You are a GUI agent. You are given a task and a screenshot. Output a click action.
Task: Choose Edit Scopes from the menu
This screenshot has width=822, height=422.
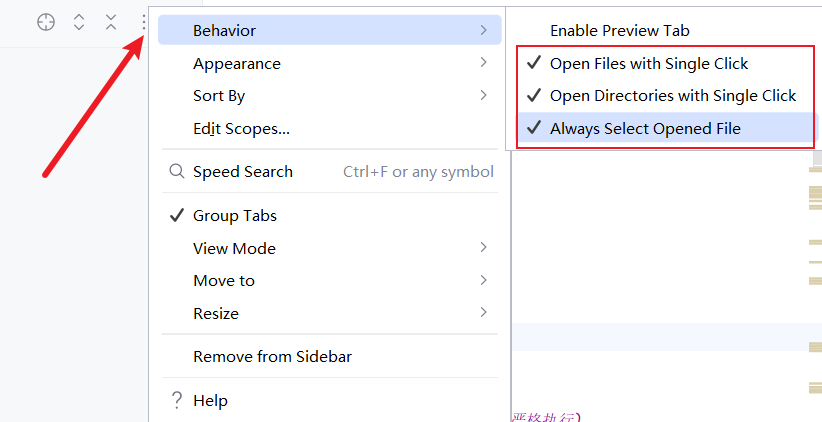pos(241,129)
